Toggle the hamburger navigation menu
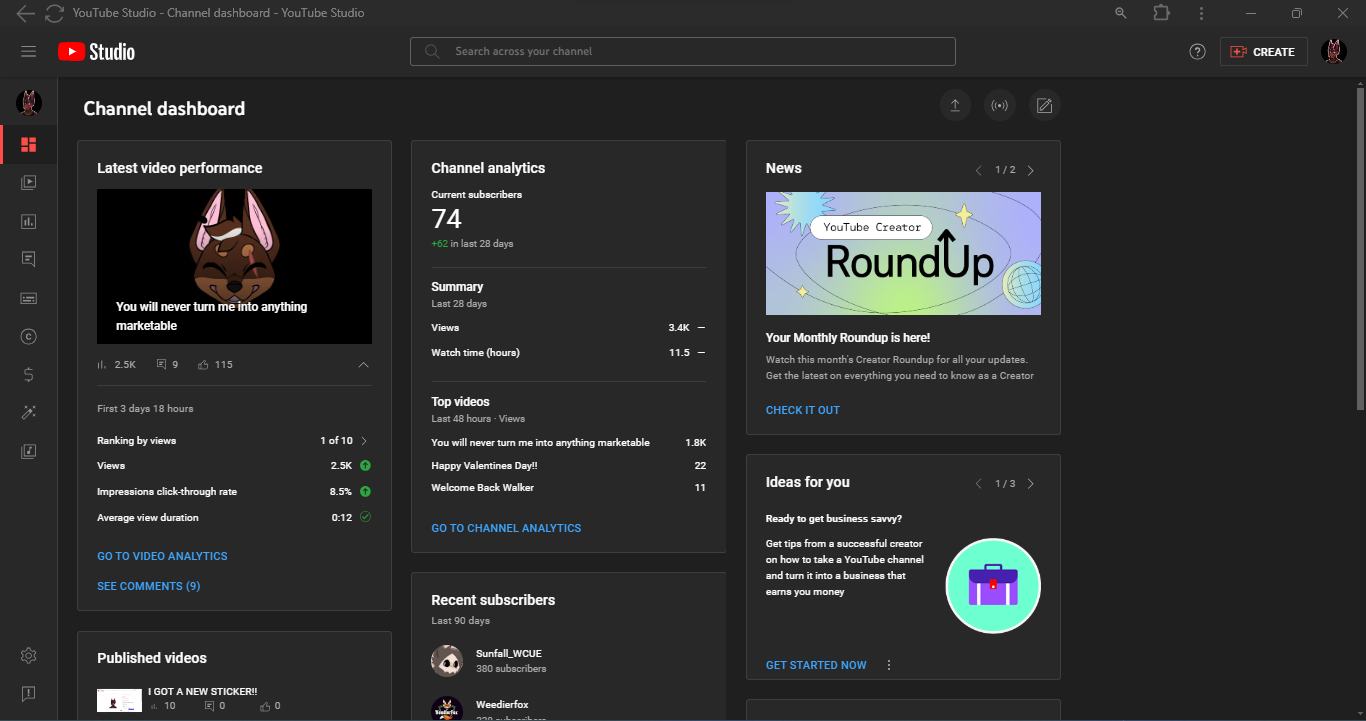 pyautogui.click(x=28, y=52)
